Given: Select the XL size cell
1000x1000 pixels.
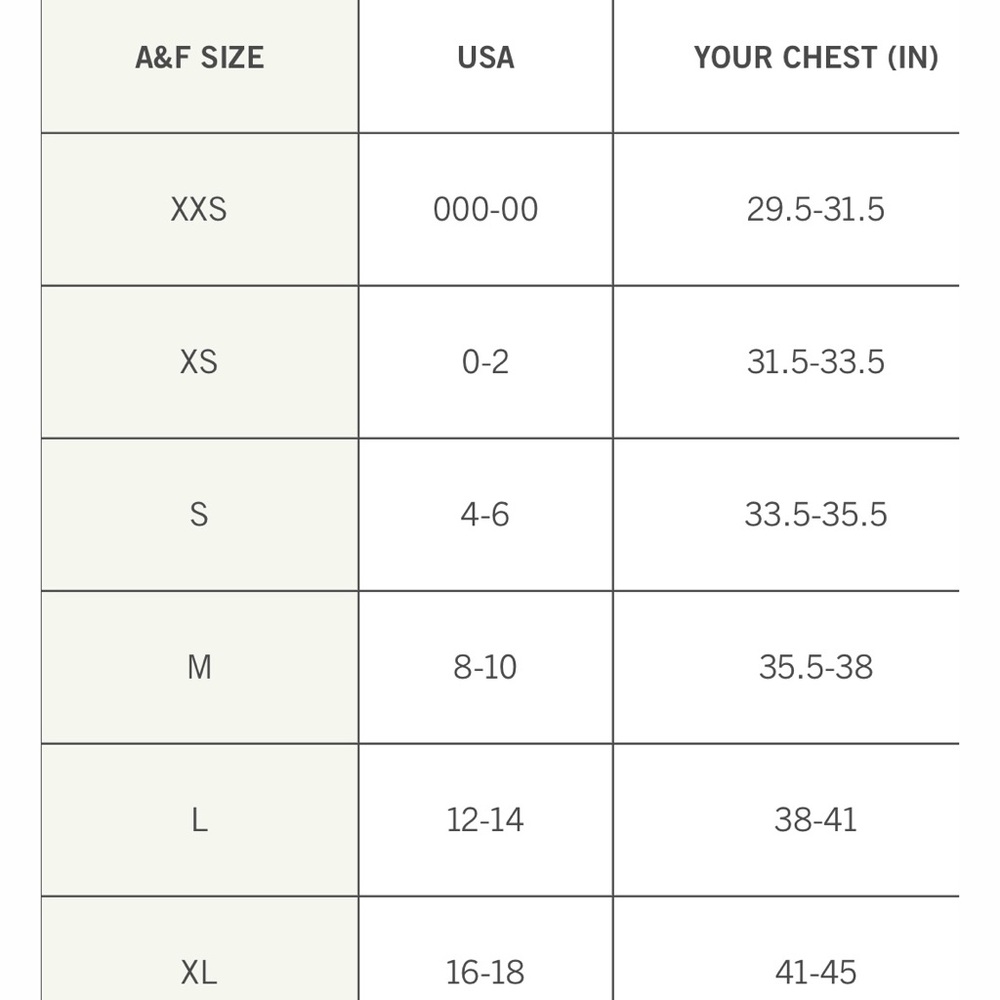Looking at the screenshot, I should pyautogui.click(x=199, y=971).
